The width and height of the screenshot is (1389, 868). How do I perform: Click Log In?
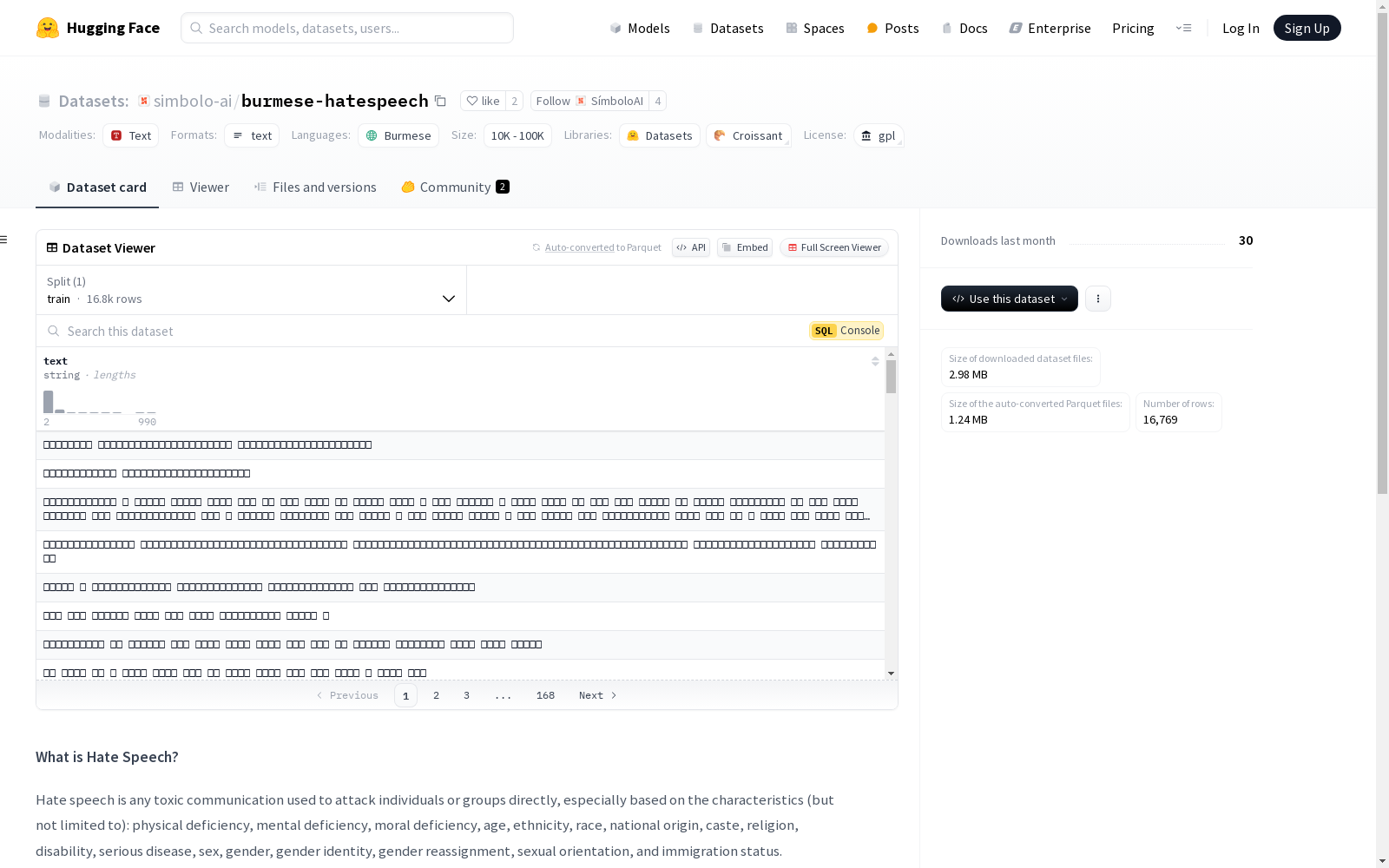[x=1241, y=28]
